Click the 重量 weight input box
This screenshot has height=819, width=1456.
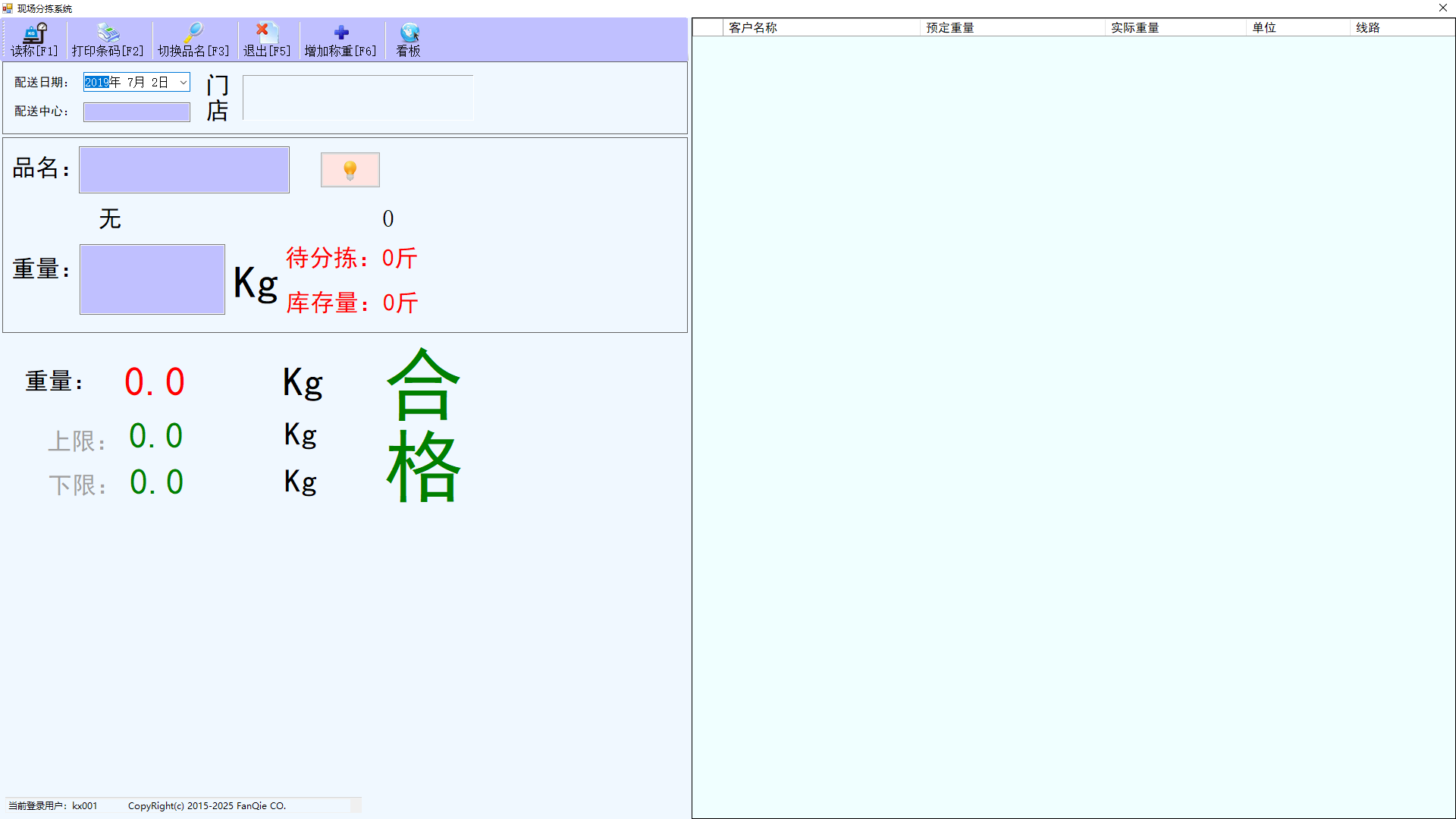[x=152, y=279]
